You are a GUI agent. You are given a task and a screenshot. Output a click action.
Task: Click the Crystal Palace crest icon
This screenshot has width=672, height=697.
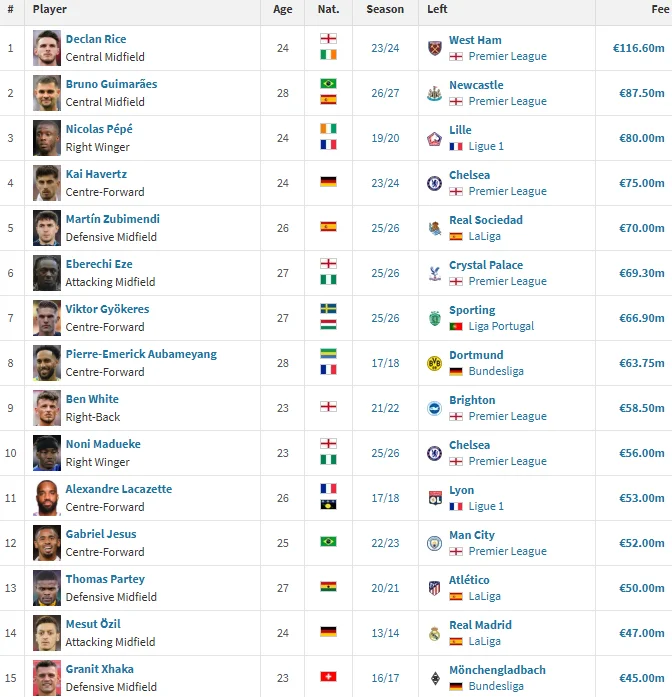point(434,273)
